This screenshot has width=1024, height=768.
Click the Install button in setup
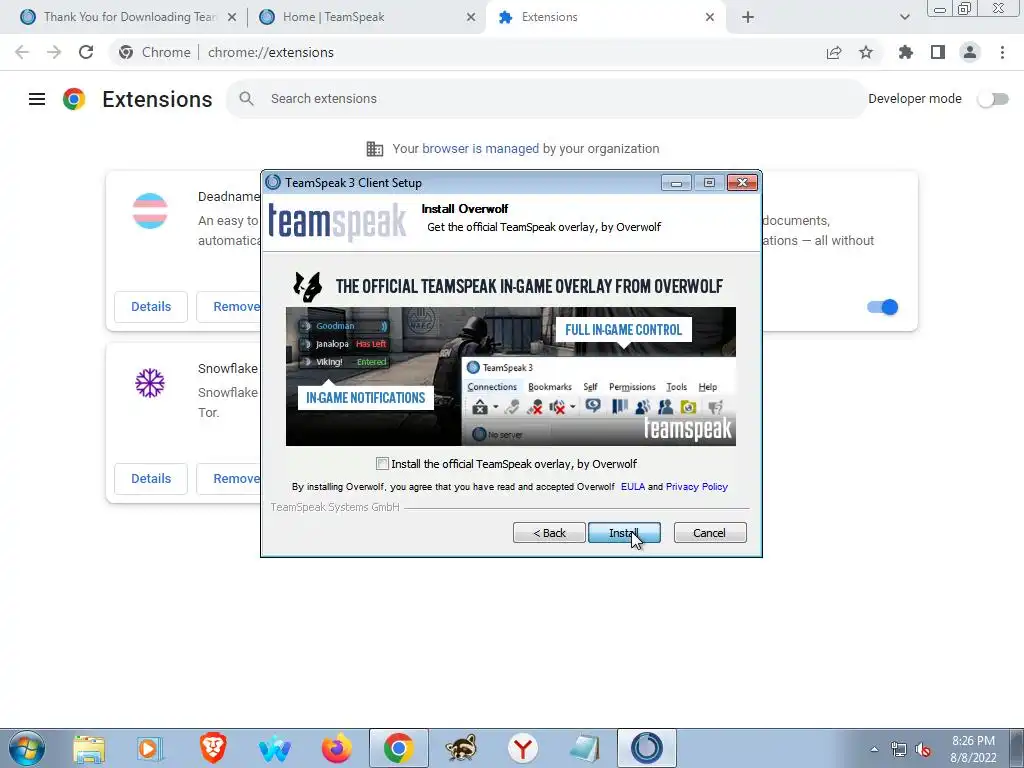[624, 533]
